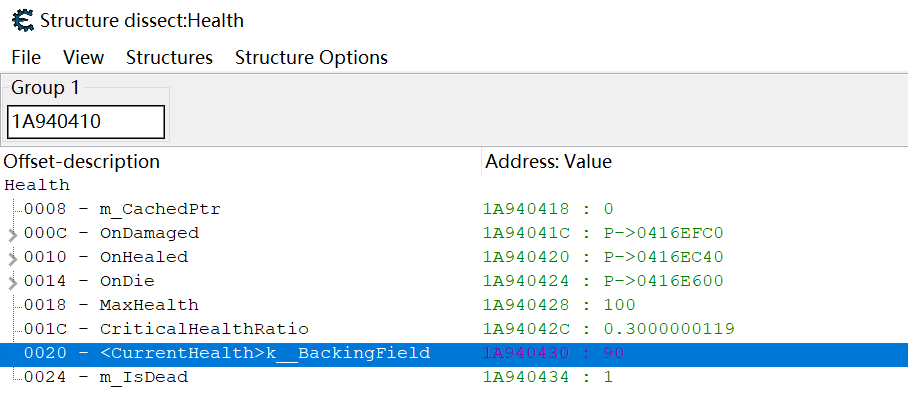Select the CurrentHealth backing field row

pos(264,353)
